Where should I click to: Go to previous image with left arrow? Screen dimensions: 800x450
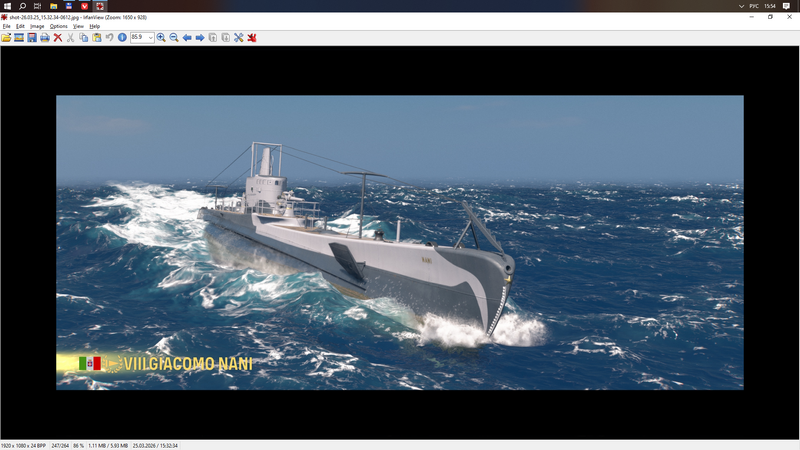(187, 37)
